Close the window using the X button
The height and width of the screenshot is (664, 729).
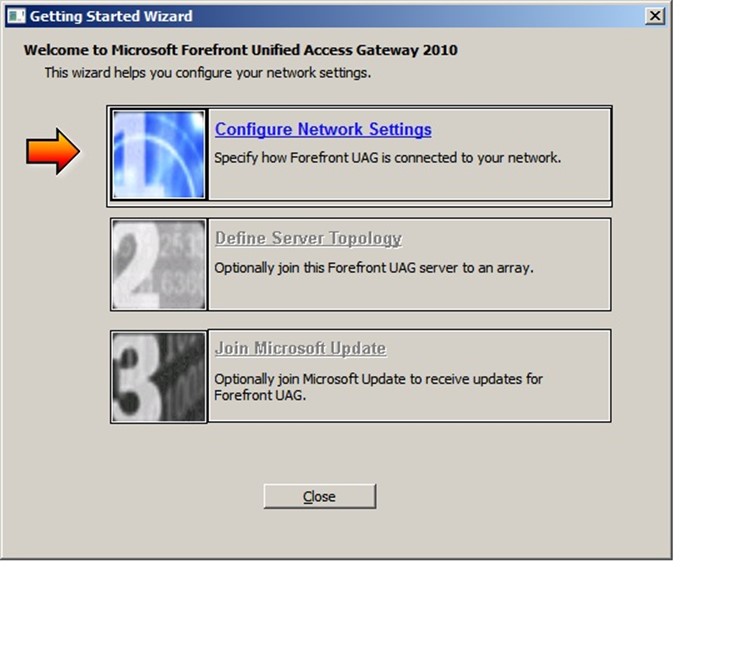655,16
